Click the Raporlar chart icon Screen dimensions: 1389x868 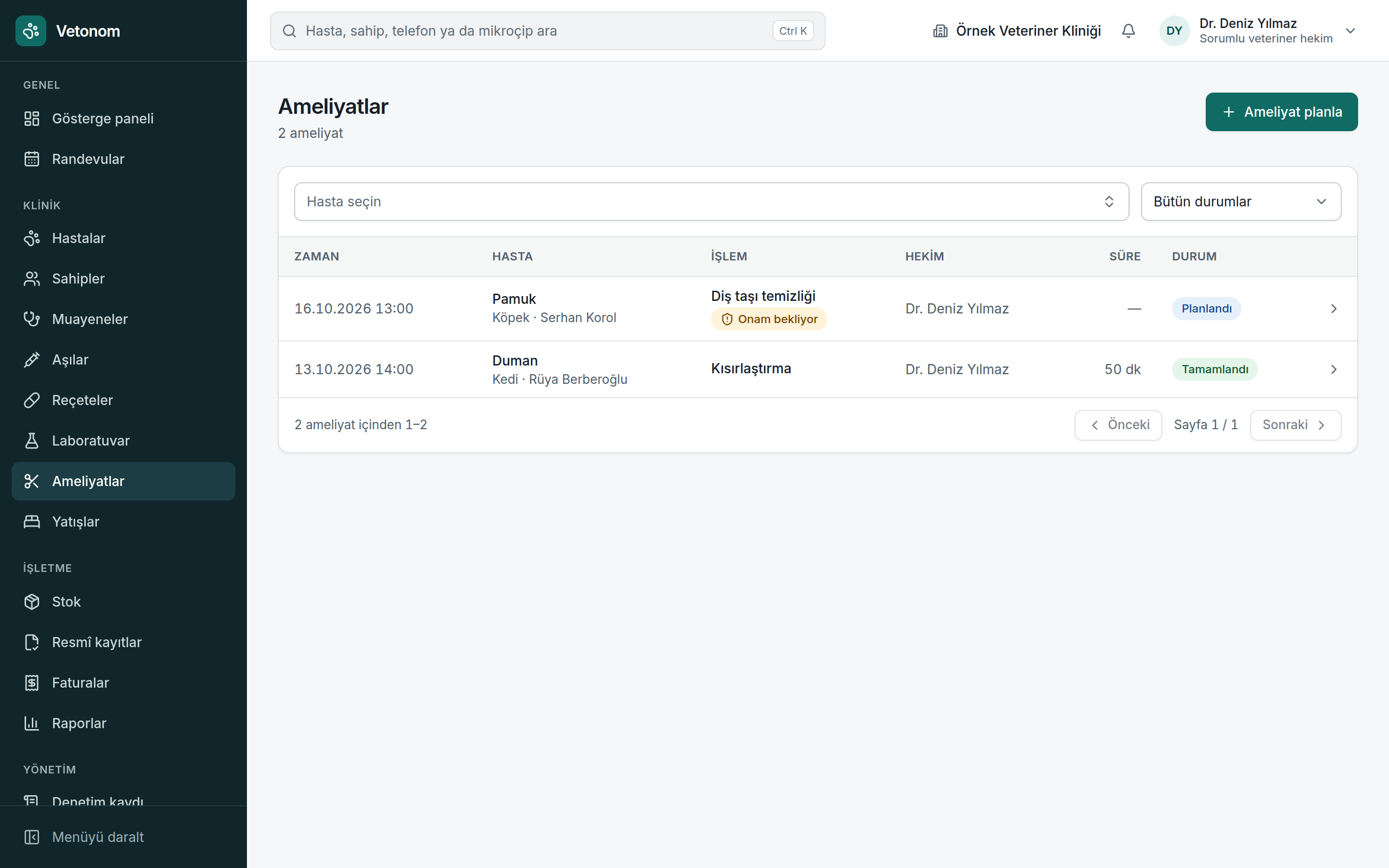pos(31,723)
